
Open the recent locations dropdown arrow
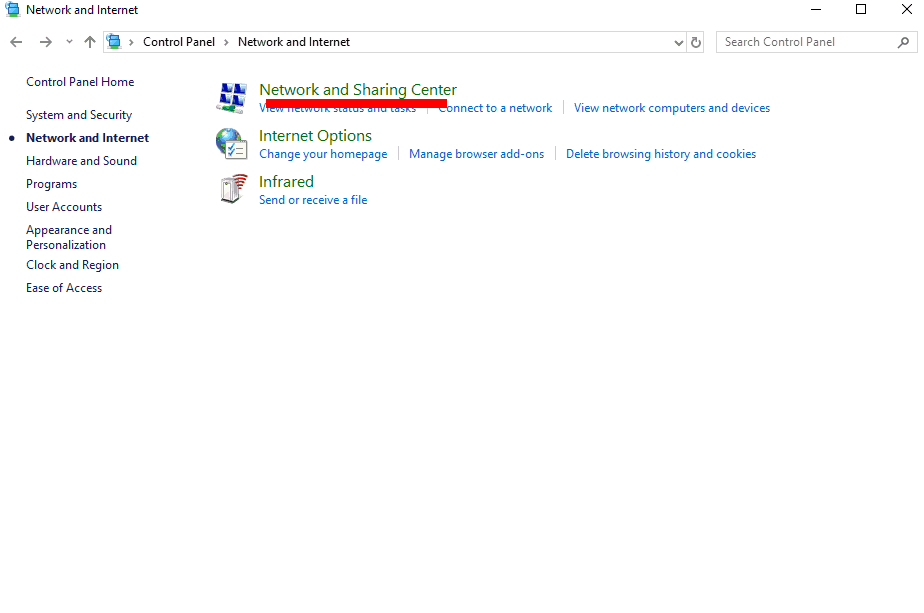click(x=69, y=42)
